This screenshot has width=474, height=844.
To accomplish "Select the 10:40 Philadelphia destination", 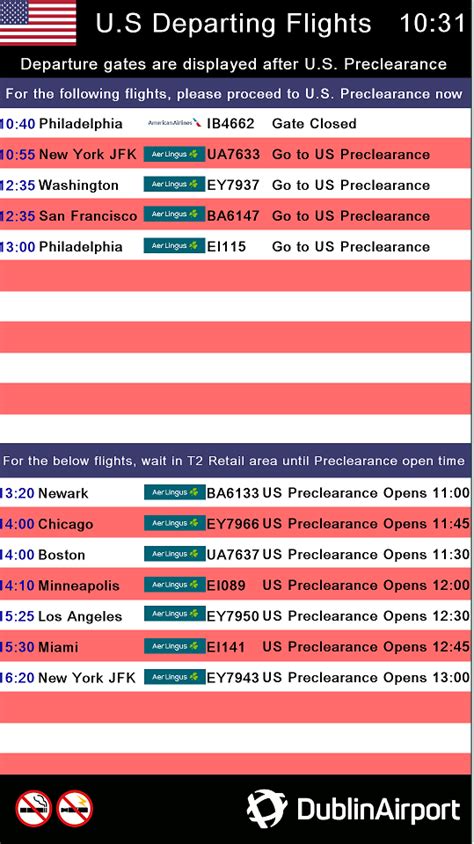I will pos(81,124).
